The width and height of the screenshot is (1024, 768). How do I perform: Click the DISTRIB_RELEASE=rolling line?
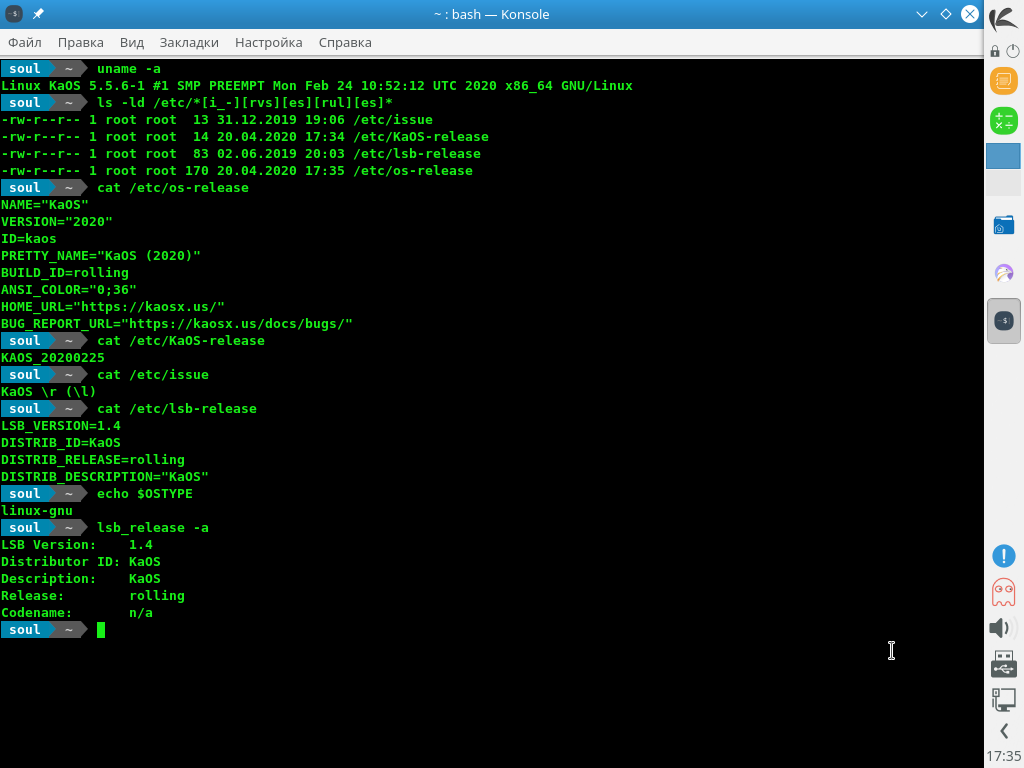click(93, 459)
